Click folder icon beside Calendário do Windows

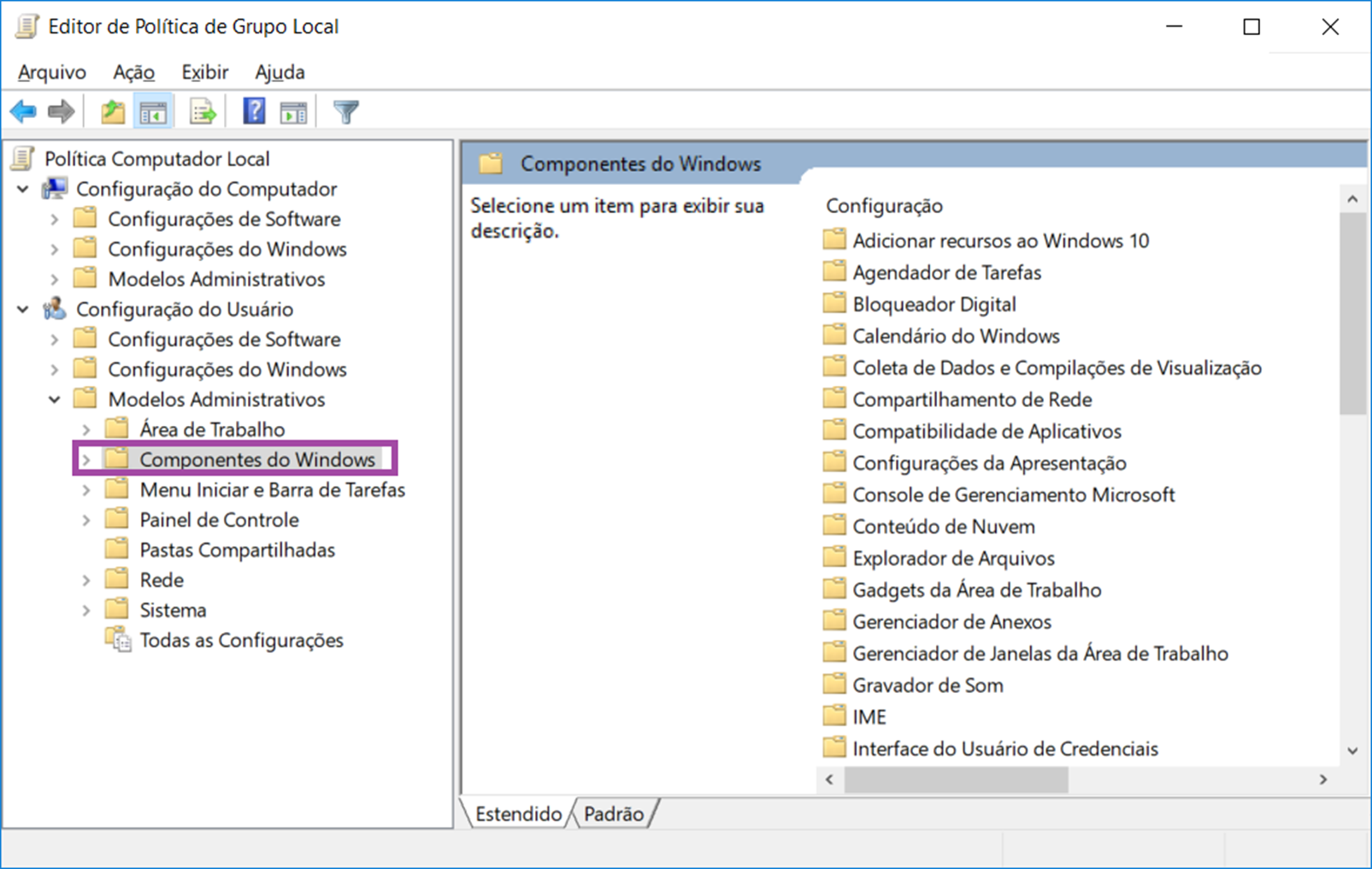tap(834, 334)
